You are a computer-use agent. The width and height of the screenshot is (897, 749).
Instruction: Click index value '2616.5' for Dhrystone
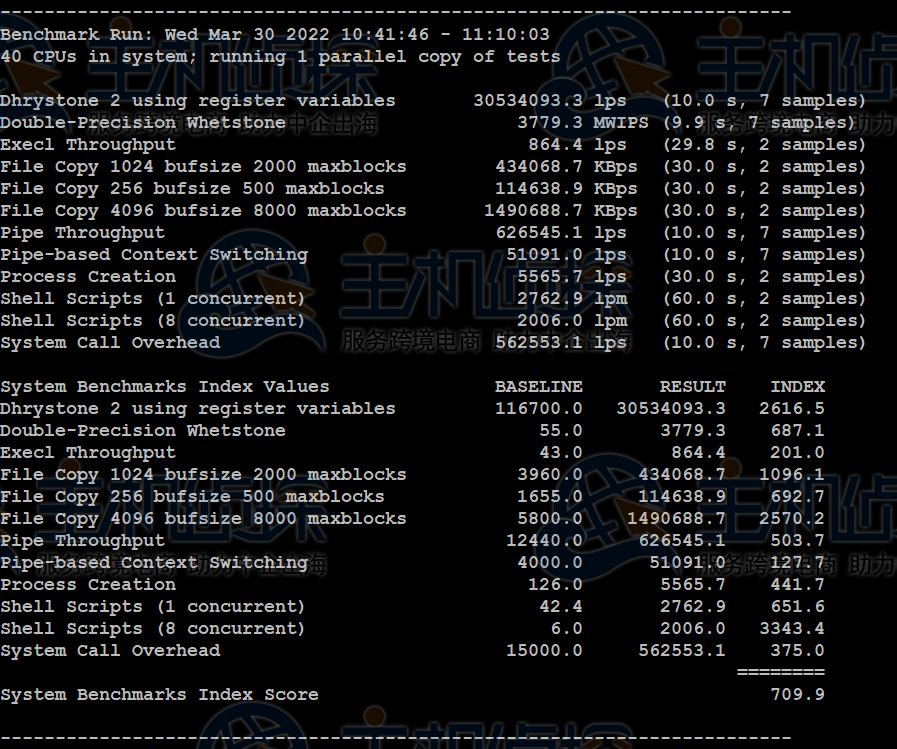click(792, 409)
